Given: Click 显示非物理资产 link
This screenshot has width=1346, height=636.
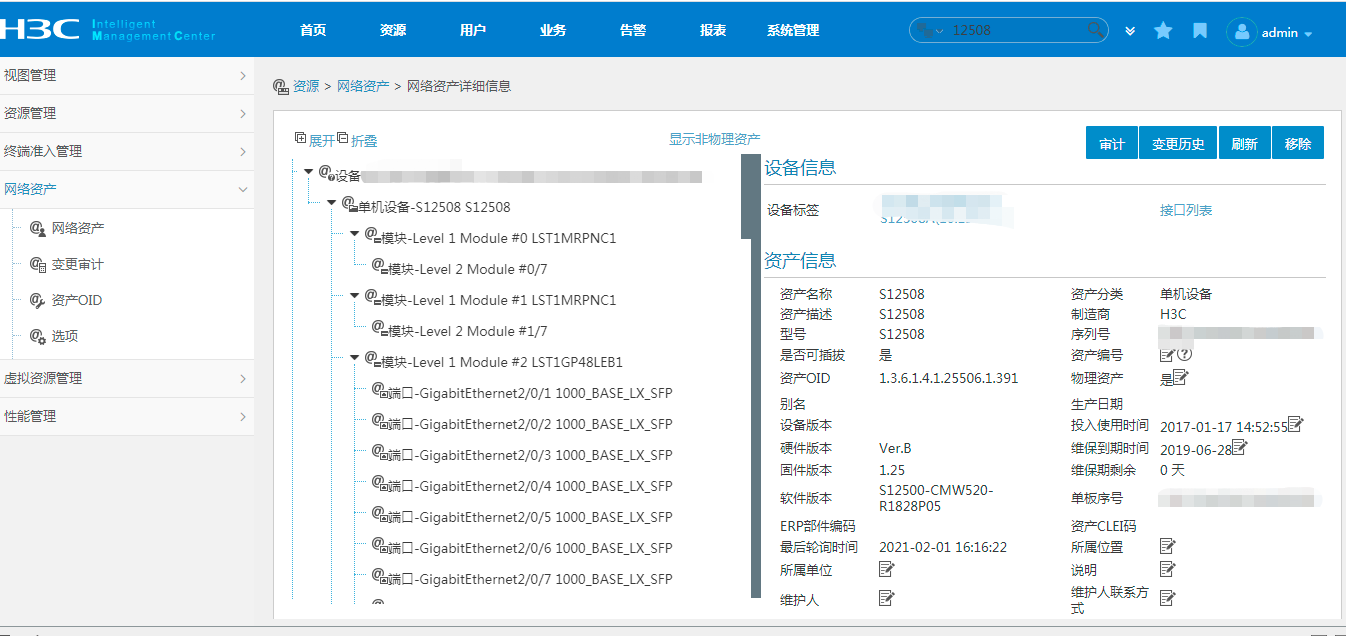Looking at the screenshot, I should (714, 139).
